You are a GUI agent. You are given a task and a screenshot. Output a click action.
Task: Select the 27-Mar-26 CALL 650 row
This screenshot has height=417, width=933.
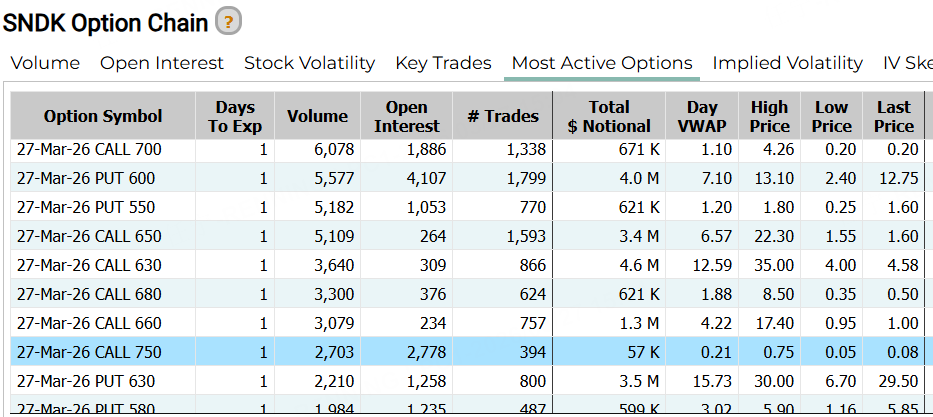89,236
